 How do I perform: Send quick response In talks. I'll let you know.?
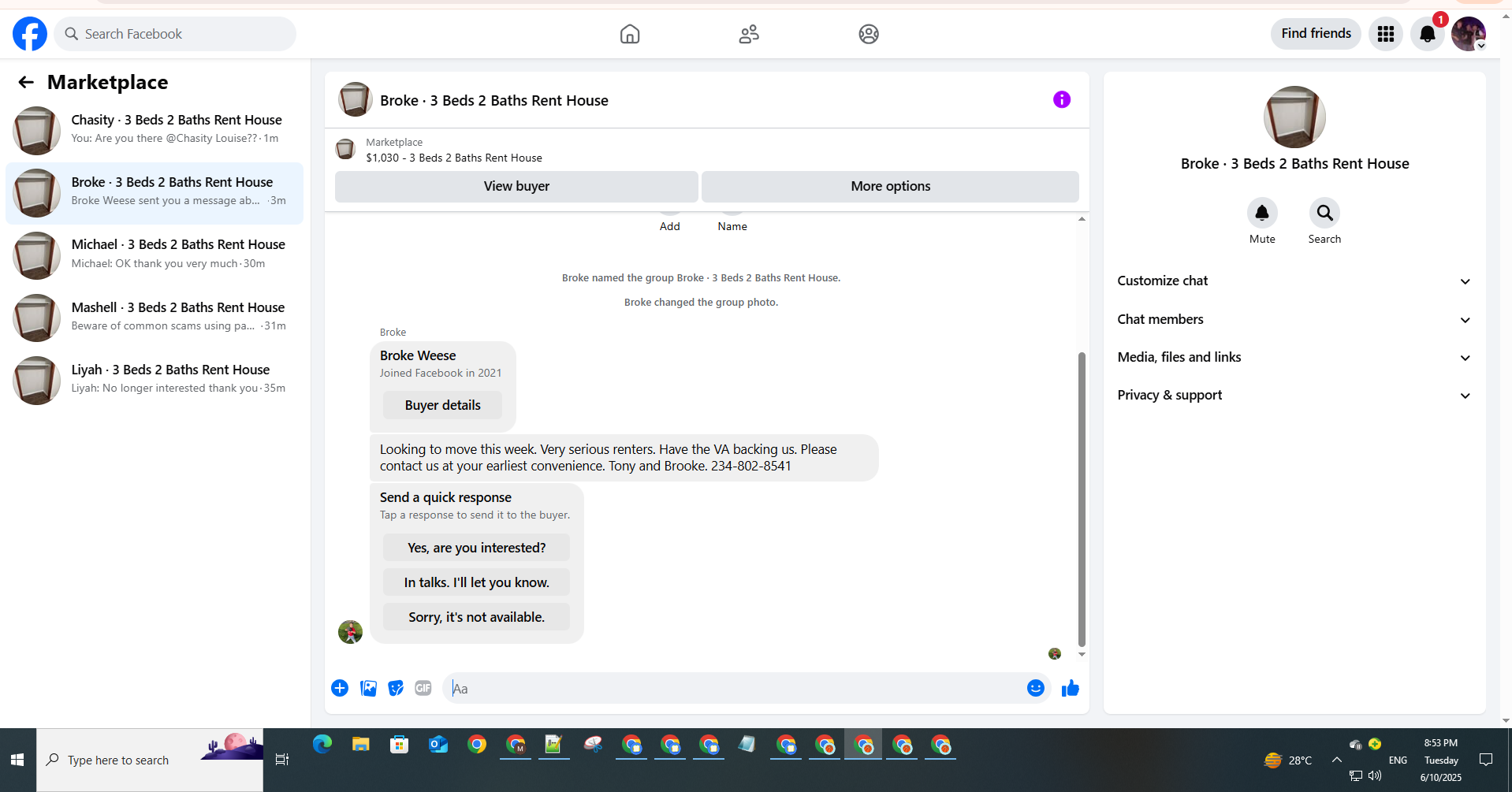476,582
